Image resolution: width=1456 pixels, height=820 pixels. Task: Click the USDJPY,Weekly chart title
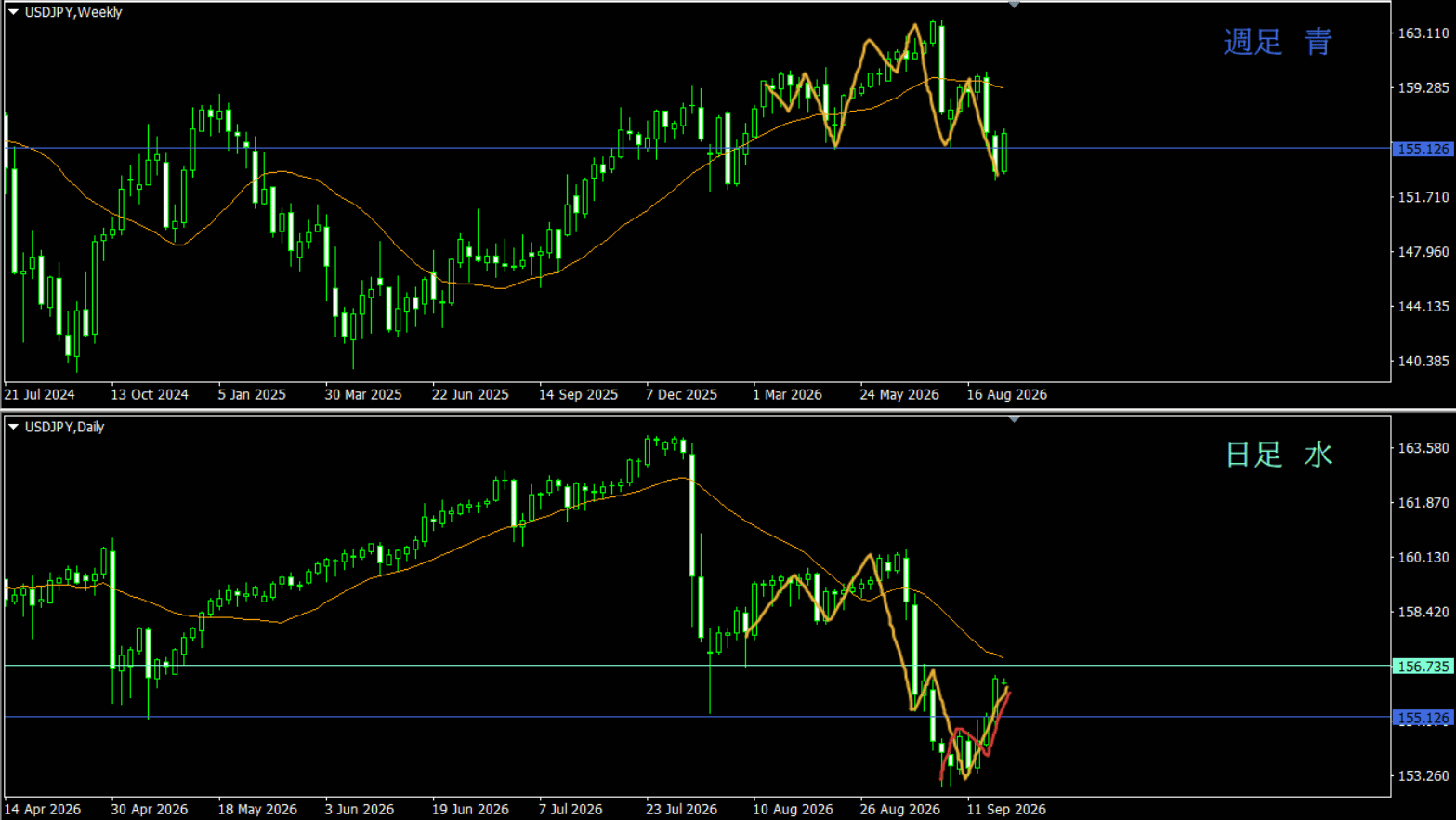(x=73, y=12)
